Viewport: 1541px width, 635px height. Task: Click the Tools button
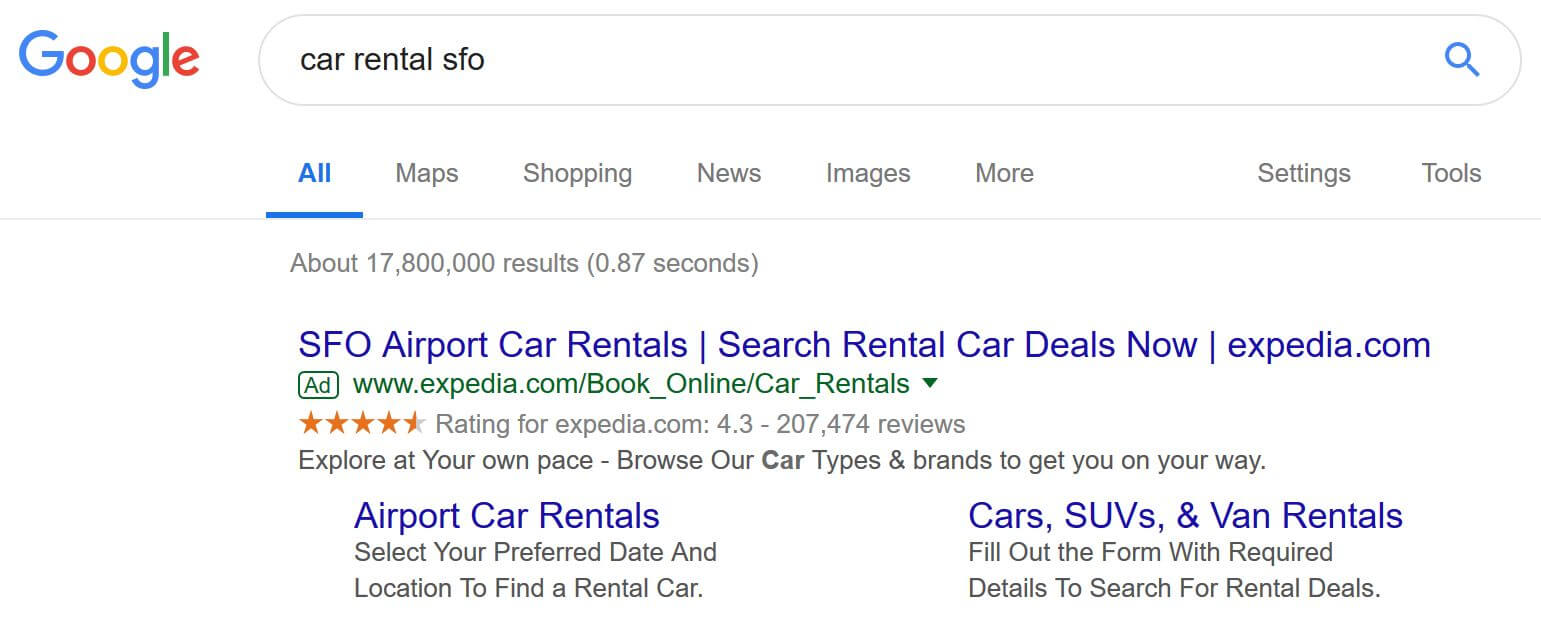click(1451, 173)
